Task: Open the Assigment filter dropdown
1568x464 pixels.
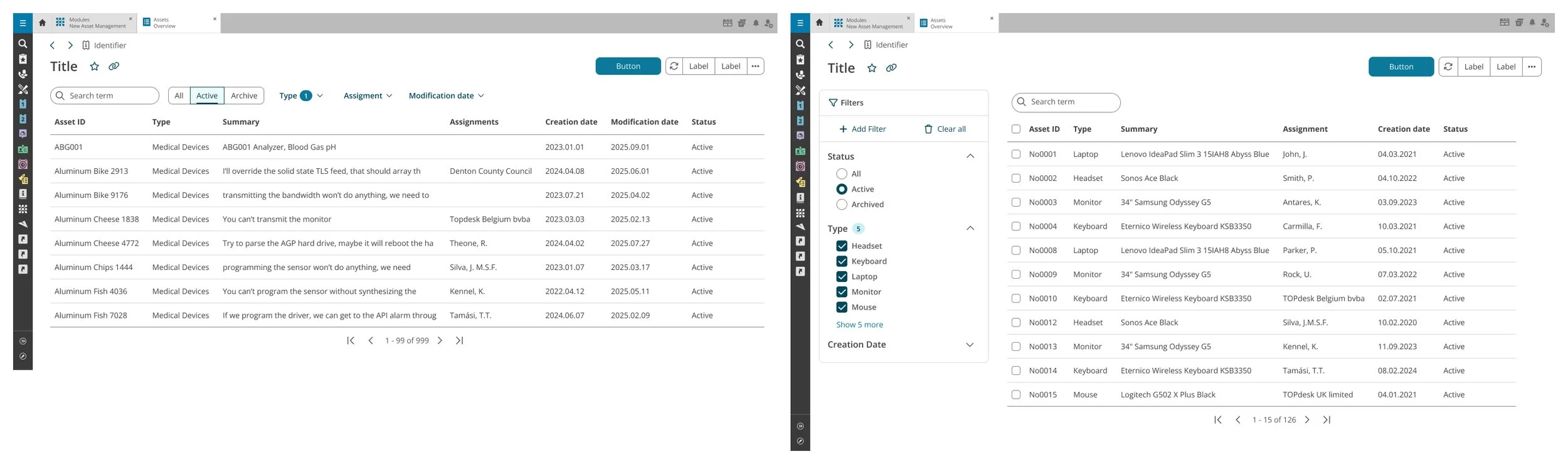Action: [x=368, y=95]
